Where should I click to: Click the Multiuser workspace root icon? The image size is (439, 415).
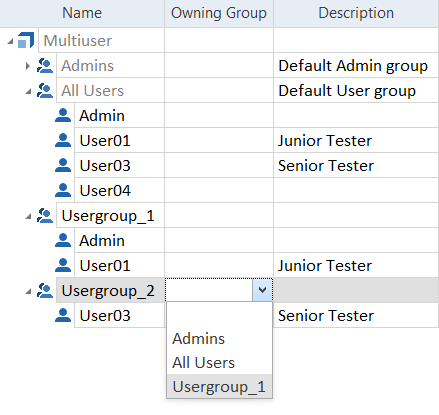click(26, 40)
